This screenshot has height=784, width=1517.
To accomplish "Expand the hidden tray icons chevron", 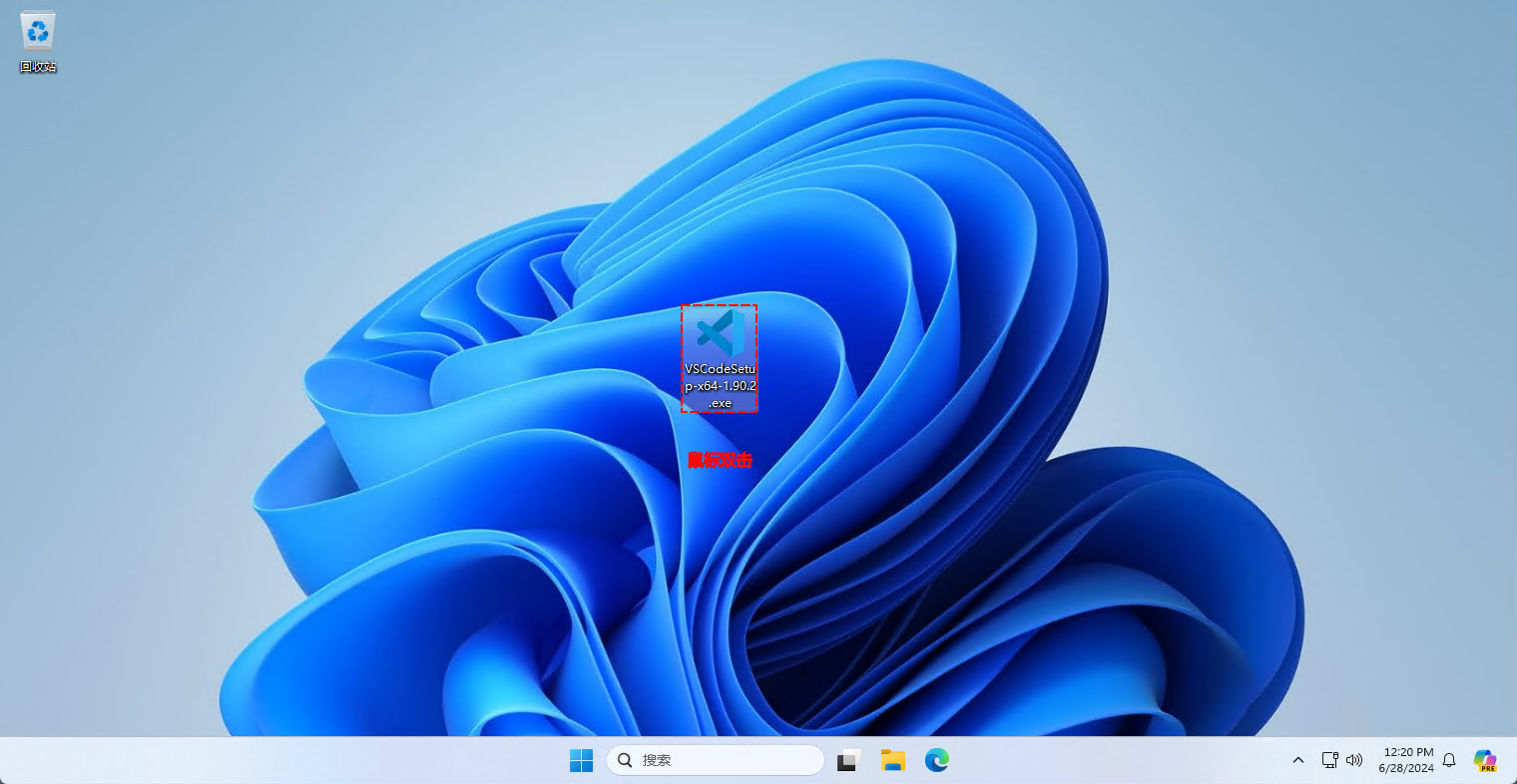I will [x=1297, y=760].
